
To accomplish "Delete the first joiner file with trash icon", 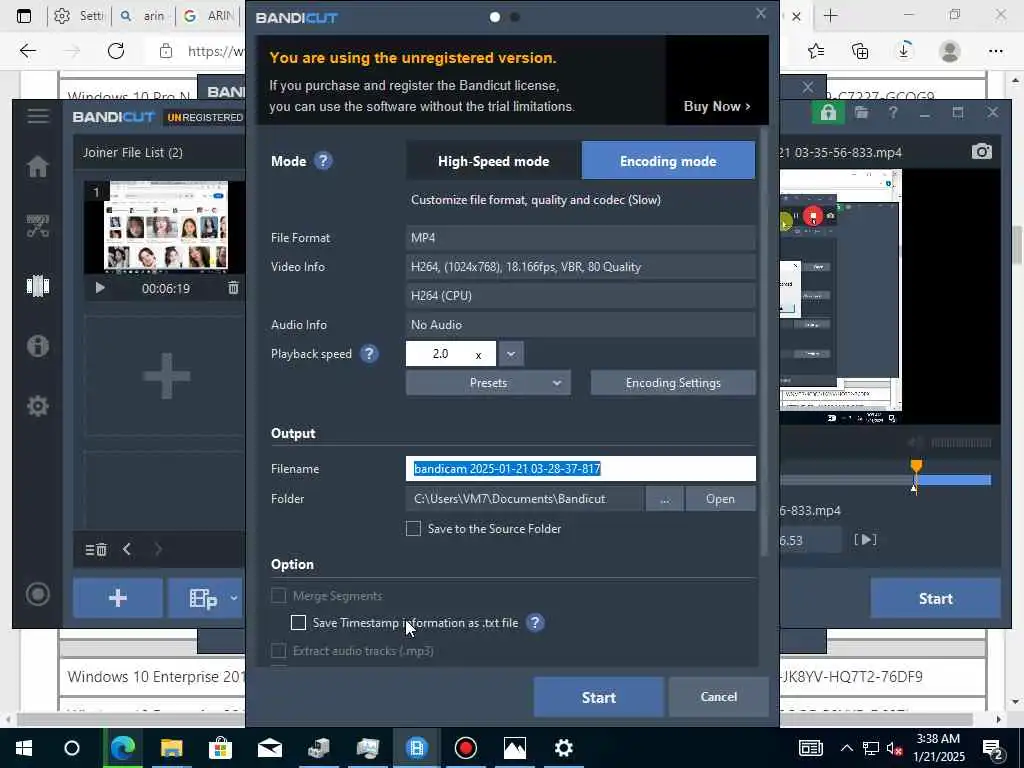I will (x=233, y=288).
